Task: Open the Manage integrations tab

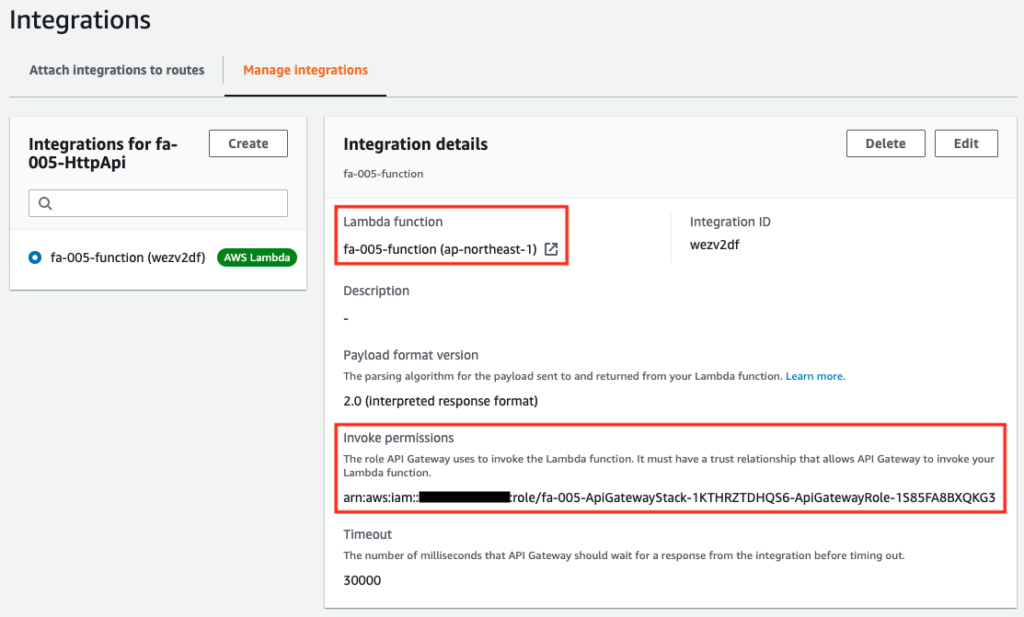Action: pyautogui.click(x=306, y=70)
